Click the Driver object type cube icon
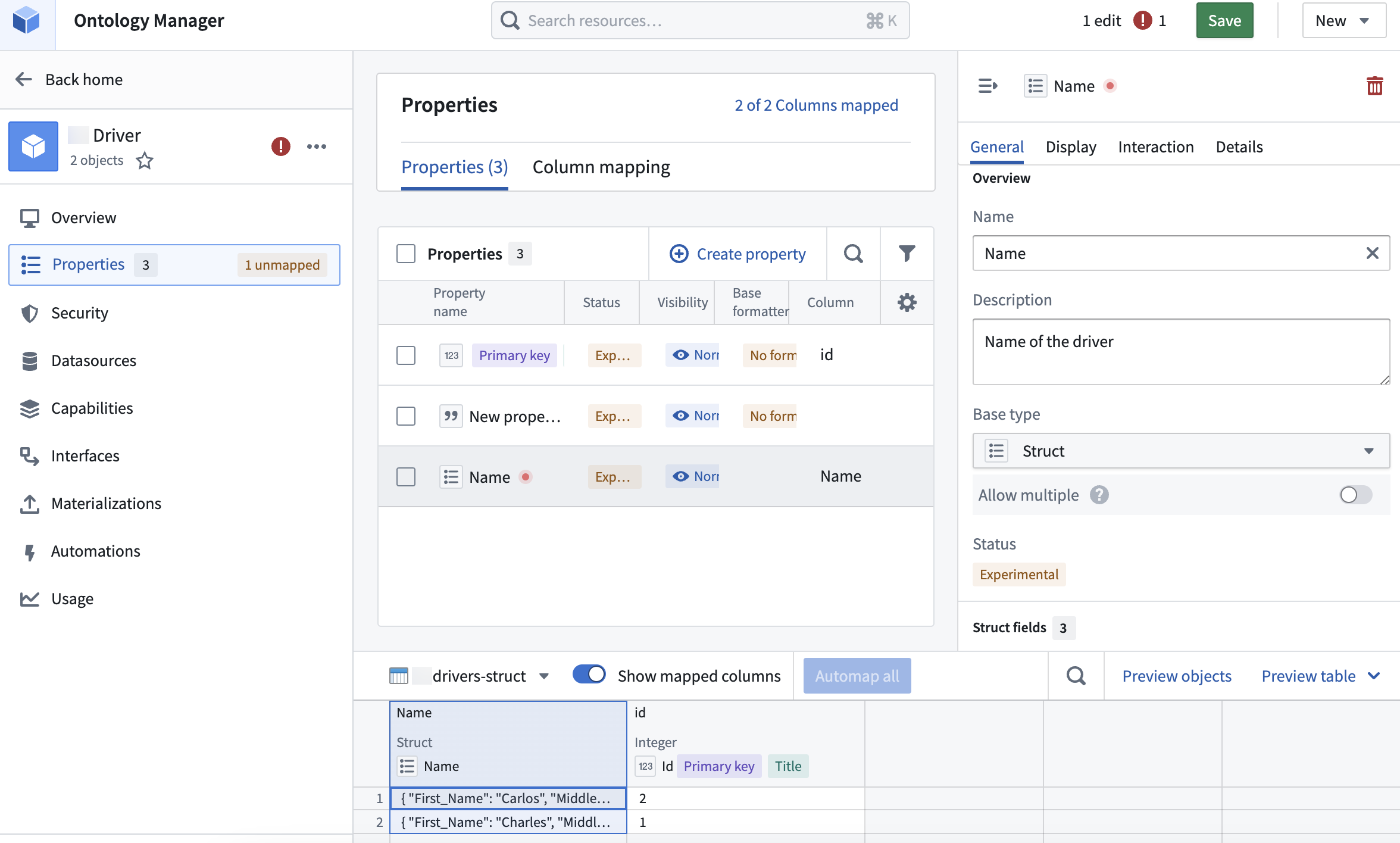The width and height of the screenshot is (1400, 843). point(33,146)
